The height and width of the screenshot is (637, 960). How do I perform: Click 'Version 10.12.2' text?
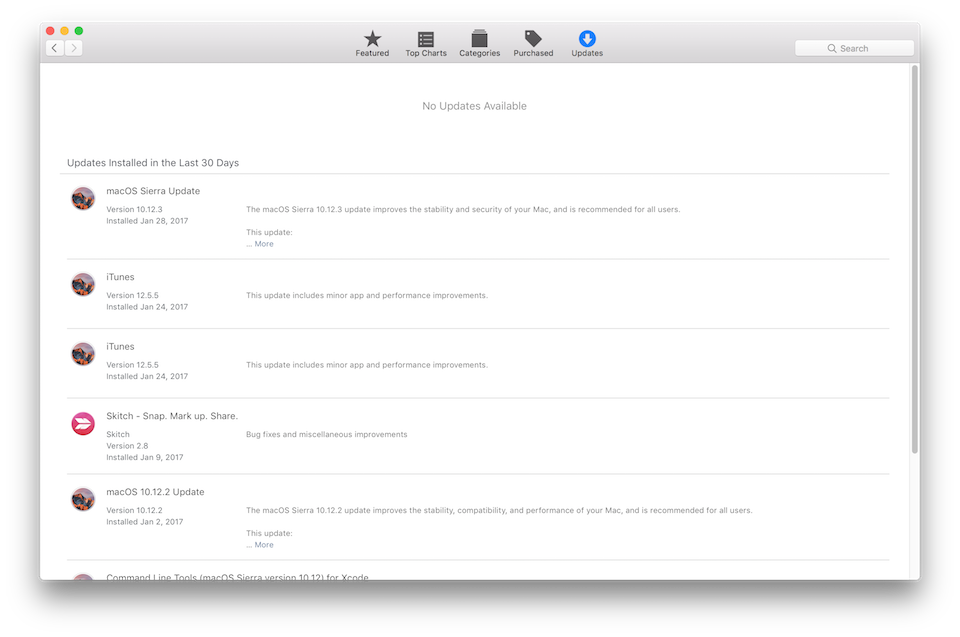pyautogui.click(x=134, y=510)
